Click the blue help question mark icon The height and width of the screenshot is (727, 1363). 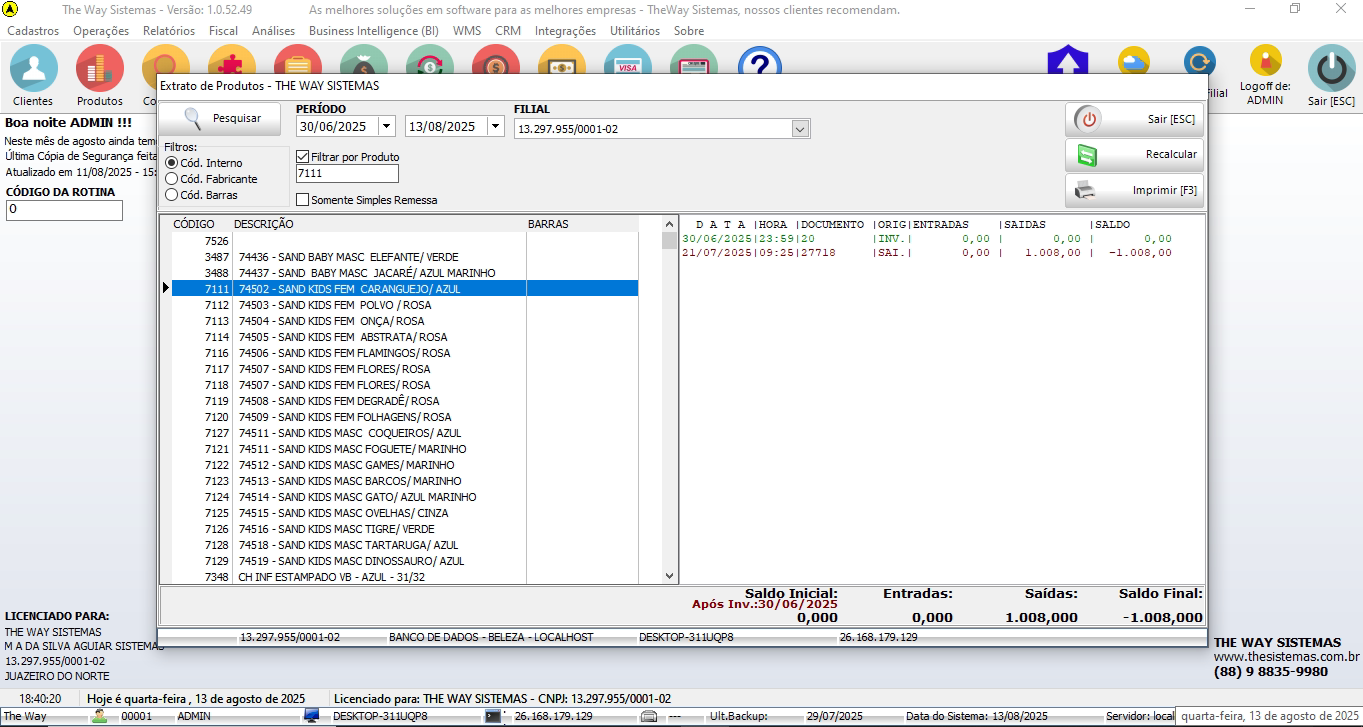click(759, 60)
